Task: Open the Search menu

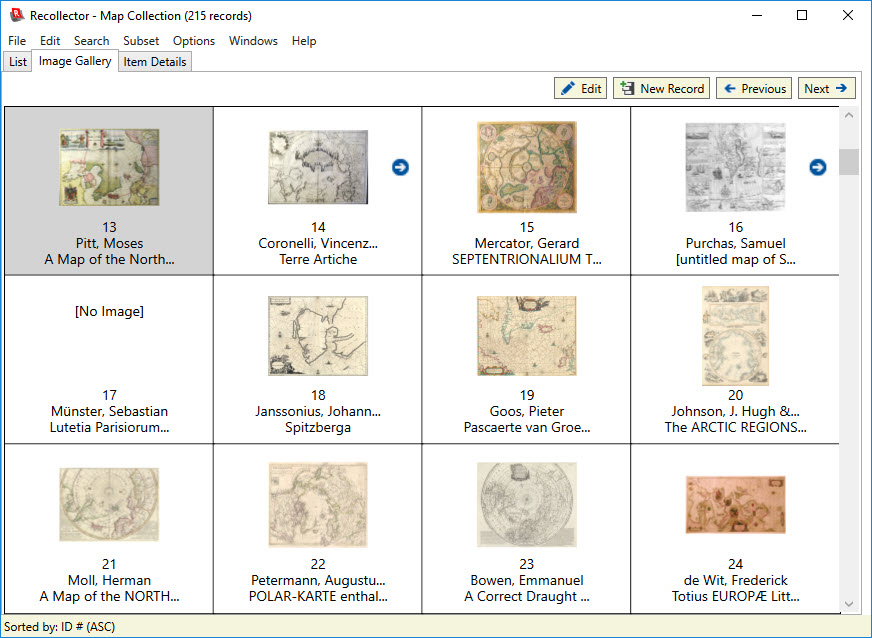Action: point(91,41)
